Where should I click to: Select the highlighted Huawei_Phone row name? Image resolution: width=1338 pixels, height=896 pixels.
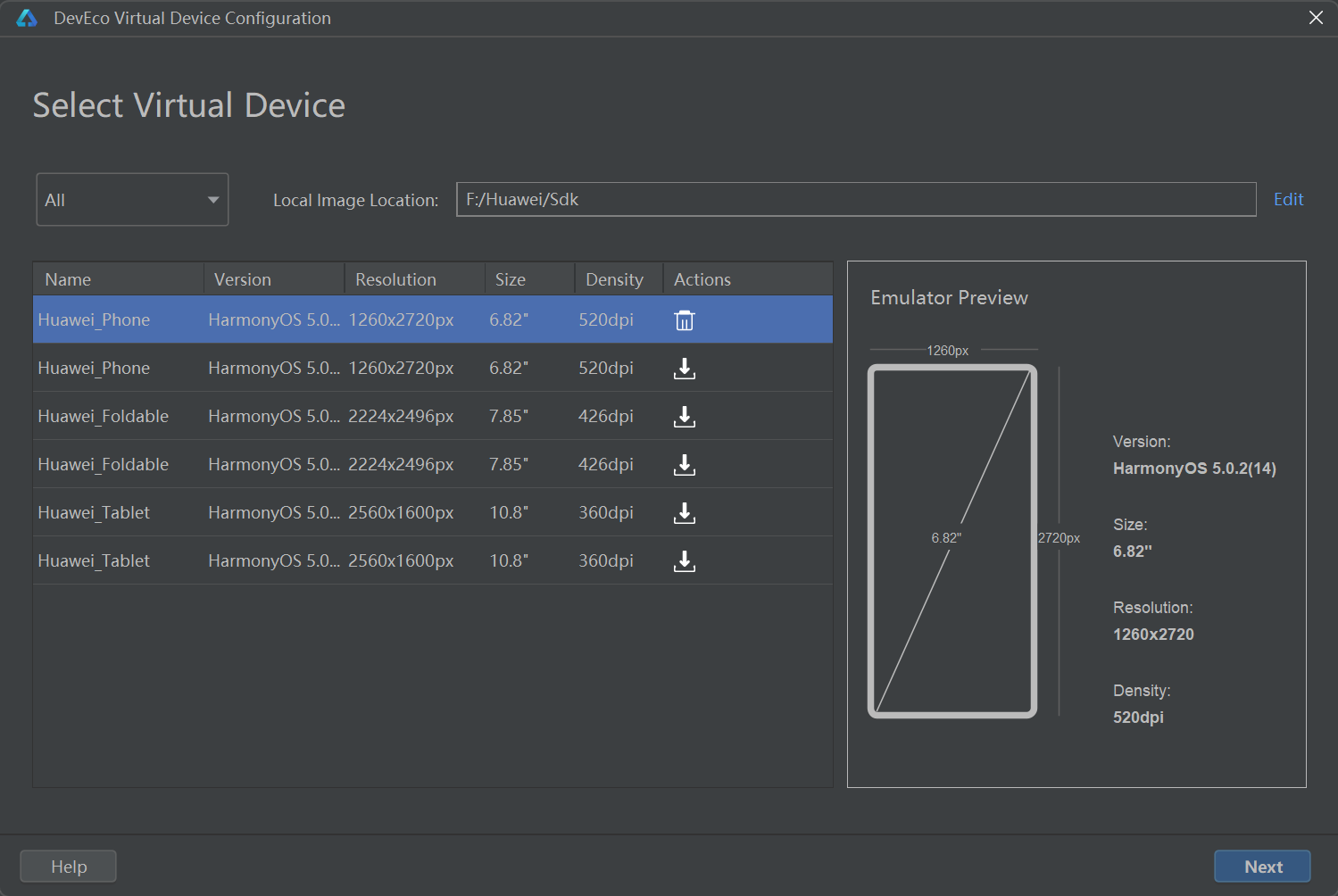pyautogui.click(x=94, y=319)
